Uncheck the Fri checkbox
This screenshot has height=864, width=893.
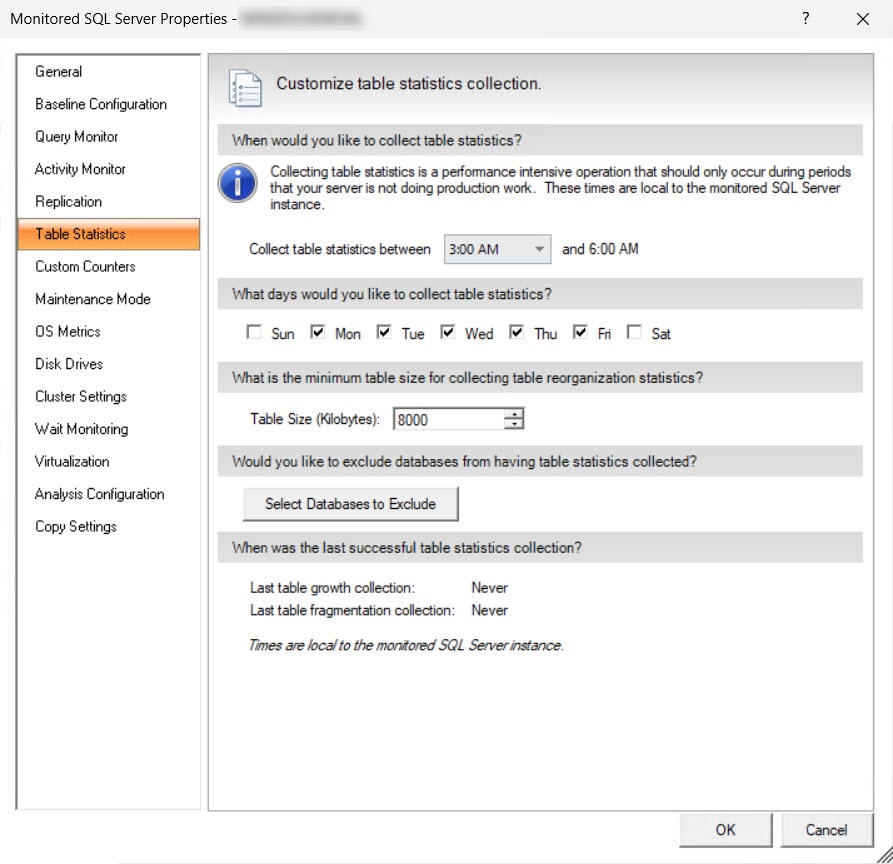tap(580, 333)
